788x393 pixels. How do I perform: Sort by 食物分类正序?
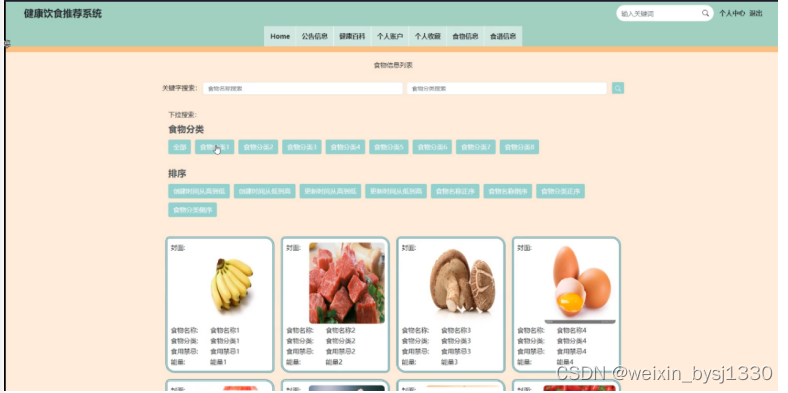[x=560, y=191]
